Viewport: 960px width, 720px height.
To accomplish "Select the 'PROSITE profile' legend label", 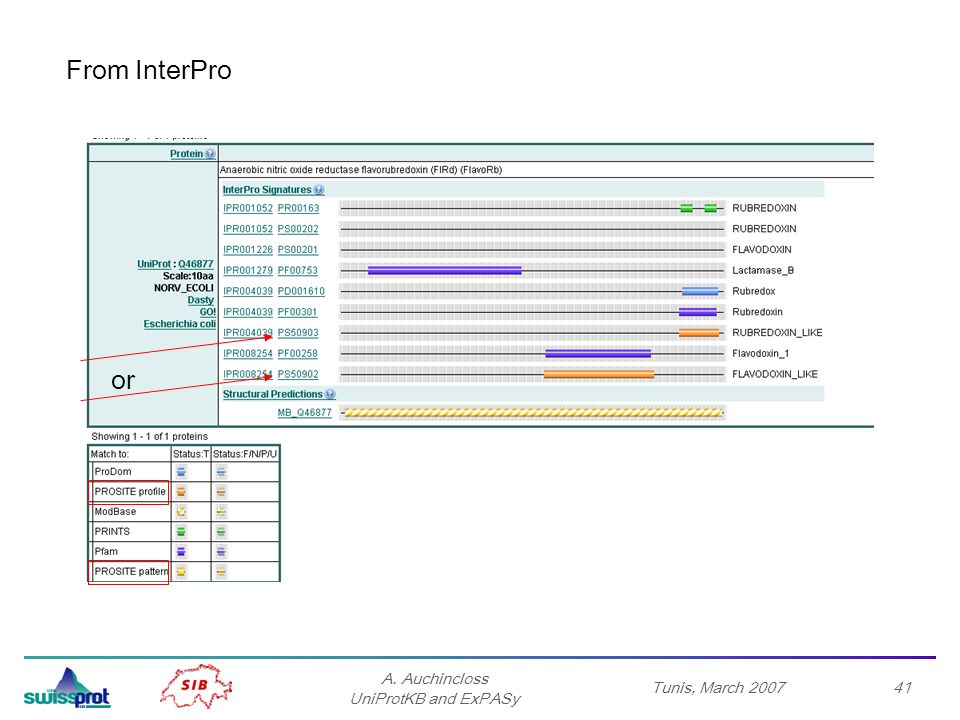I will coord(130,492).
